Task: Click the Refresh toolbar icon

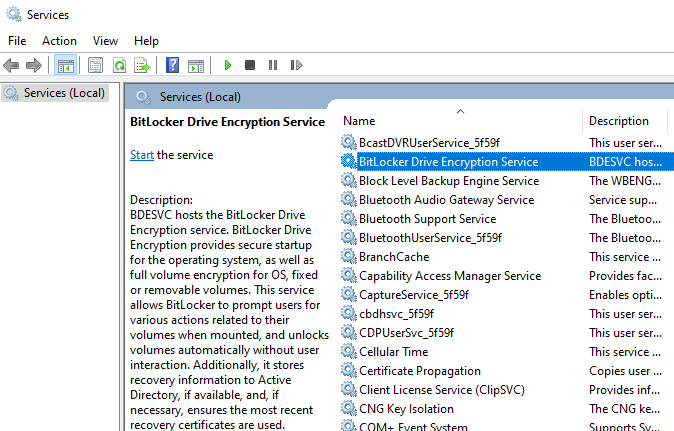Action: click(119, 65)
